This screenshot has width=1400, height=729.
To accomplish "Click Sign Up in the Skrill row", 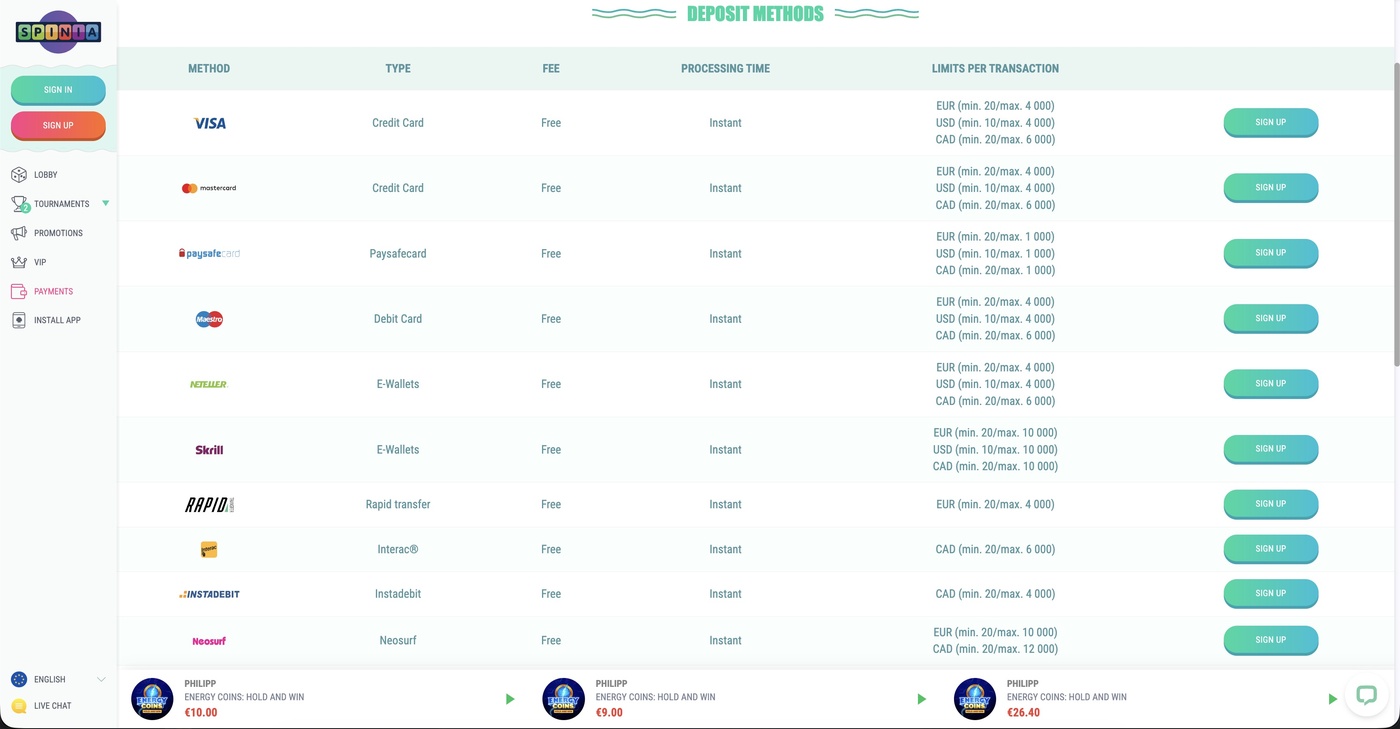I will [x=1271, y=449].
